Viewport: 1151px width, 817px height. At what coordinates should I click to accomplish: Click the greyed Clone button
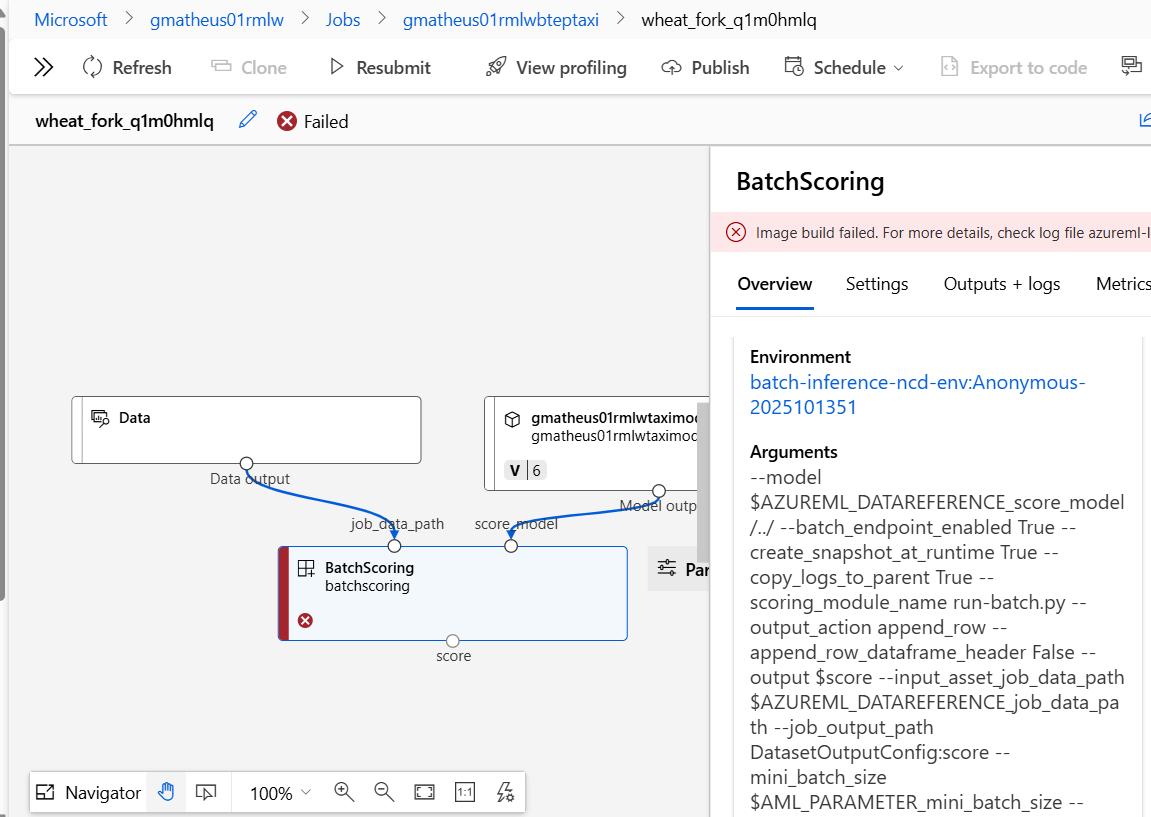[x=249, y=68]
